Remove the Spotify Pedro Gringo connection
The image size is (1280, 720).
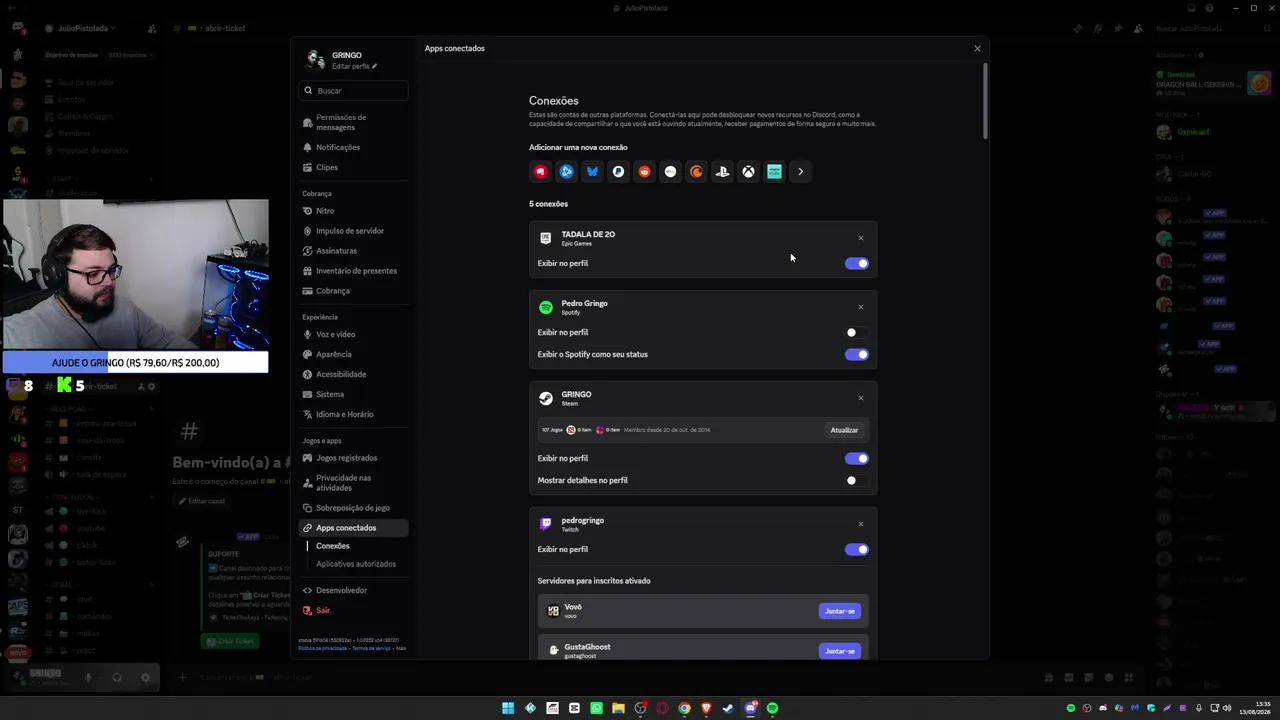(x=861, y=307)
